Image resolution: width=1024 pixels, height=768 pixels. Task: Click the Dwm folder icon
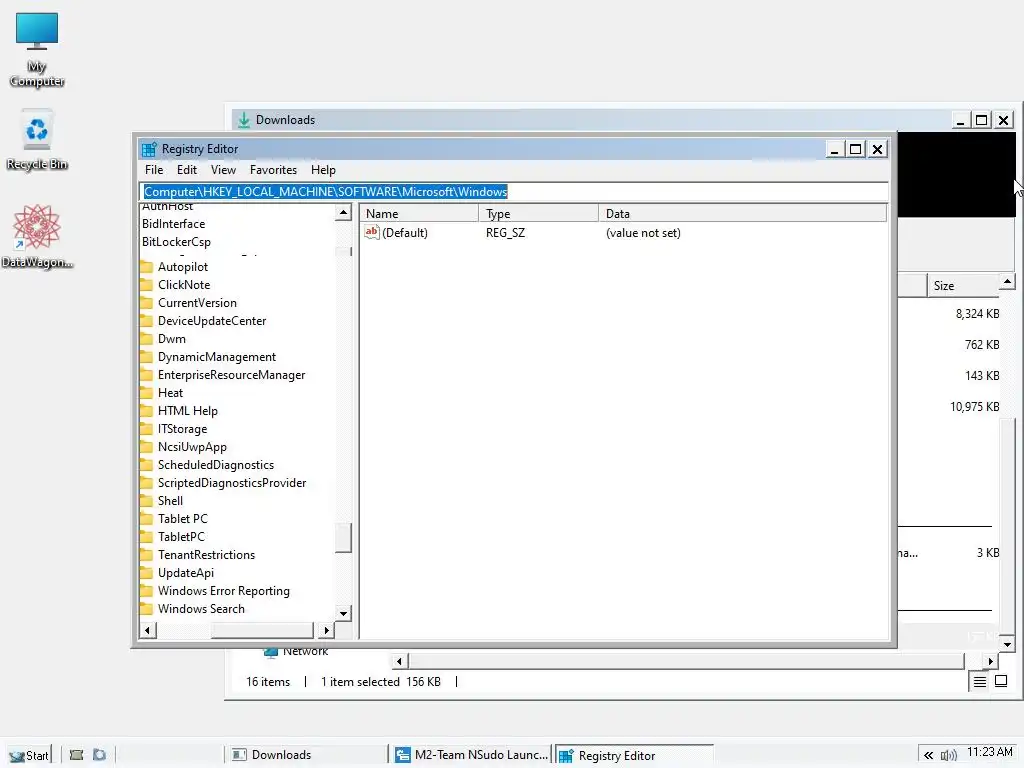147,338
